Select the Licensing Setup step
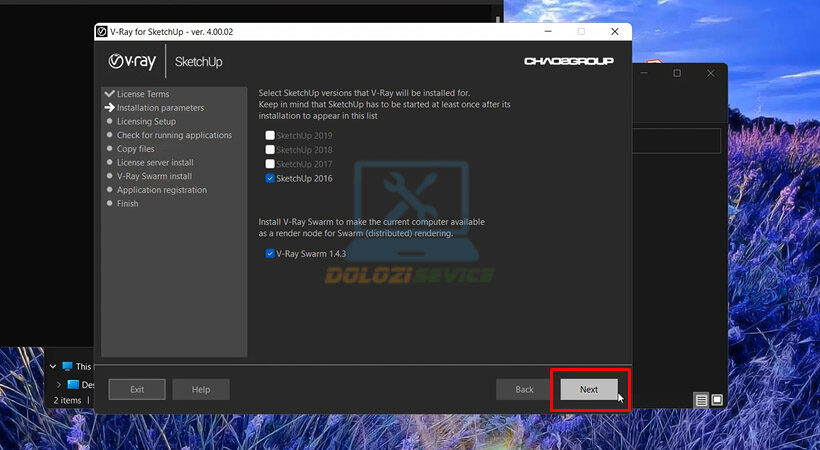The width and height of the screenshot is (820, 450). [x=146, y=122]
